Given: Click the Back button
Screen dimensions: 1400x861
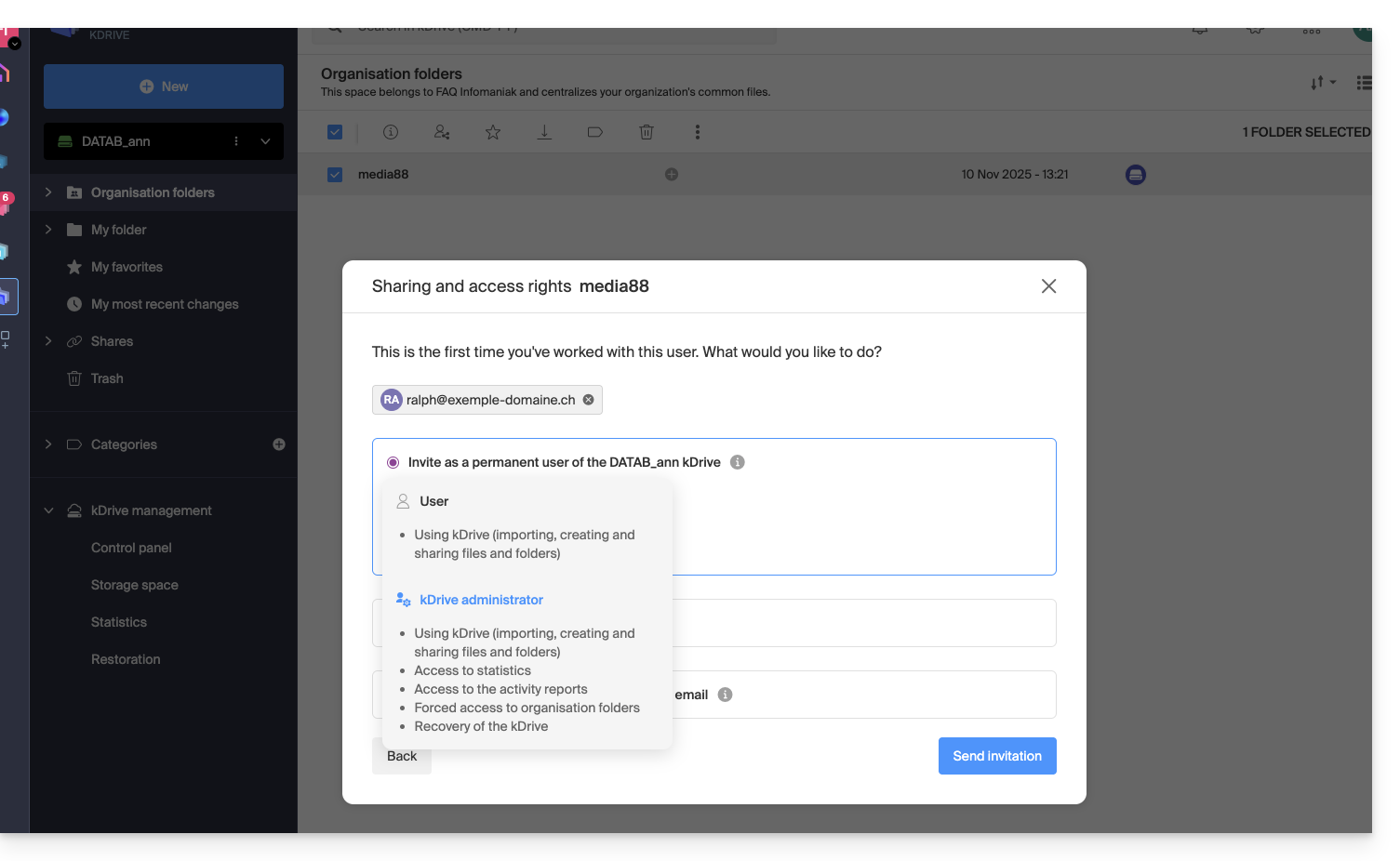Looking at the screenshot, I should [402, 756].
